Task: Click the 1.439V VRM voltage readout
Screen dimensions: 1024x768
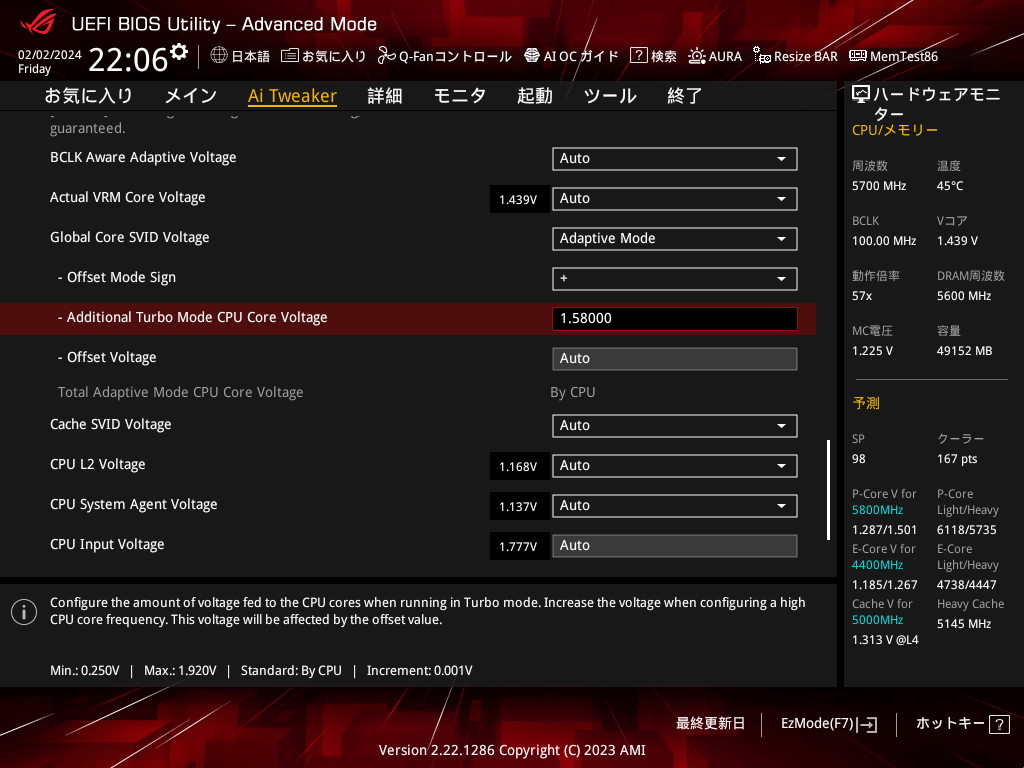Action: (x=518, y=199)
